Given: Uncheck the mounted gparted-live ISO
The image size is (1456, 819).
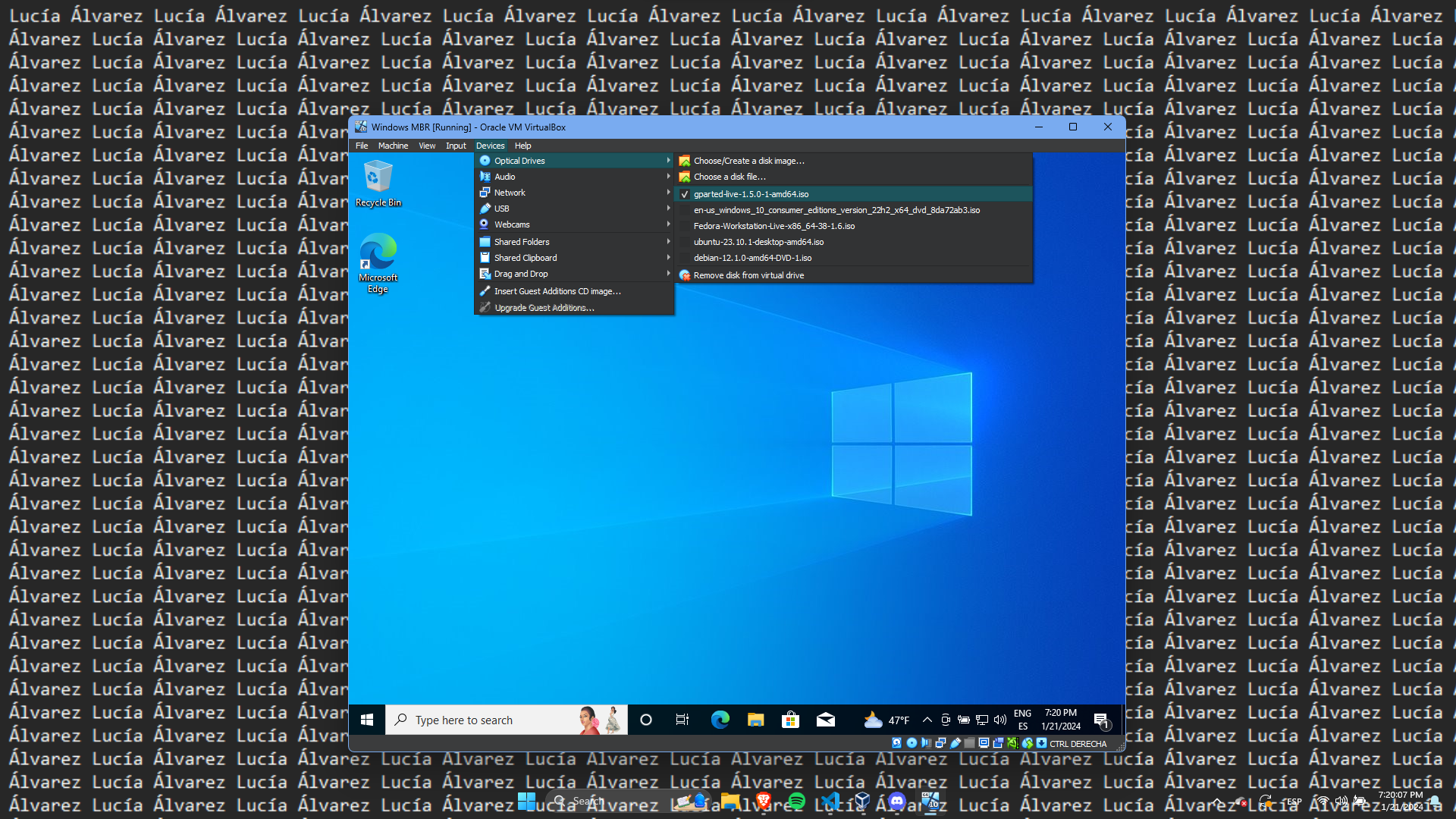Looking at the screenshot, I should tap(751, 194).
